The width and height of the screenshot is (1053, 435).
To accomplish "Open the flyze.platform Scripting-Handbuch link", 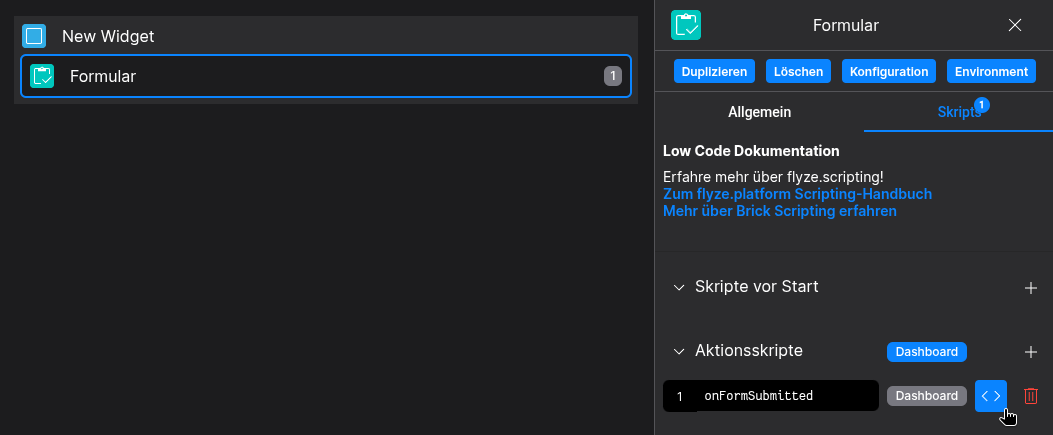I will pos(797,194).
